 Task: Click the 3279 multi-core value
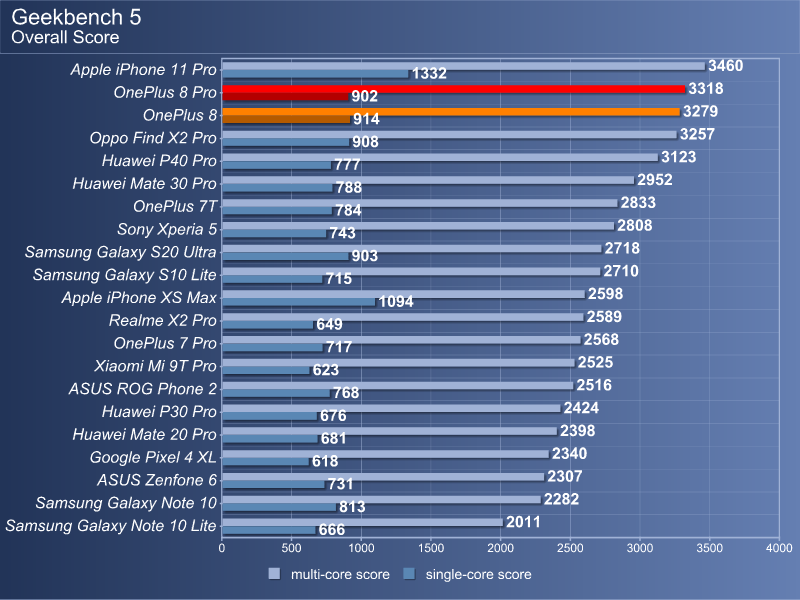pos(701,111)
